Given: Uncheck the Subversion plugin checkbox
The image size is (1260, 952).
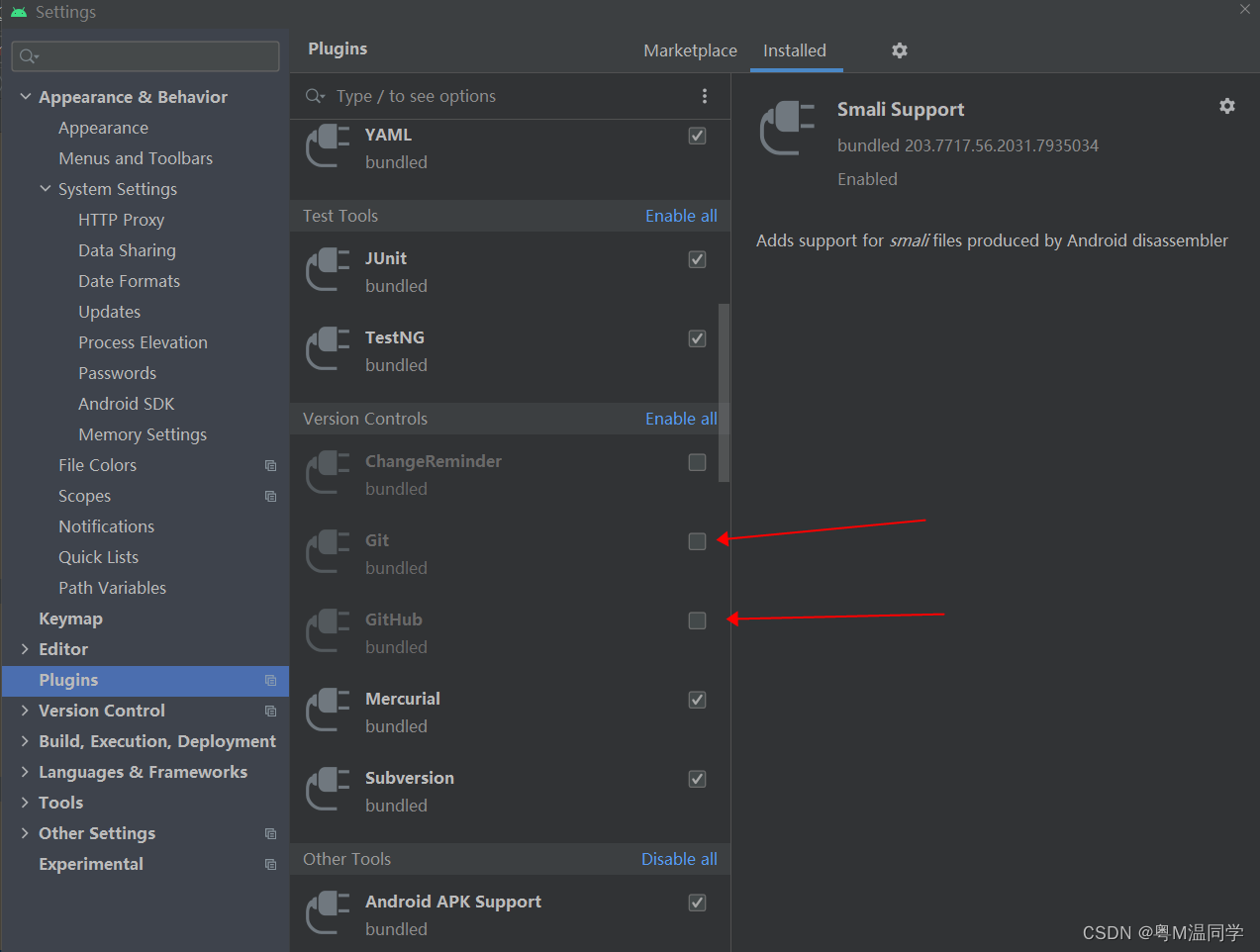Looking at the screenshot, I should 697,779.
